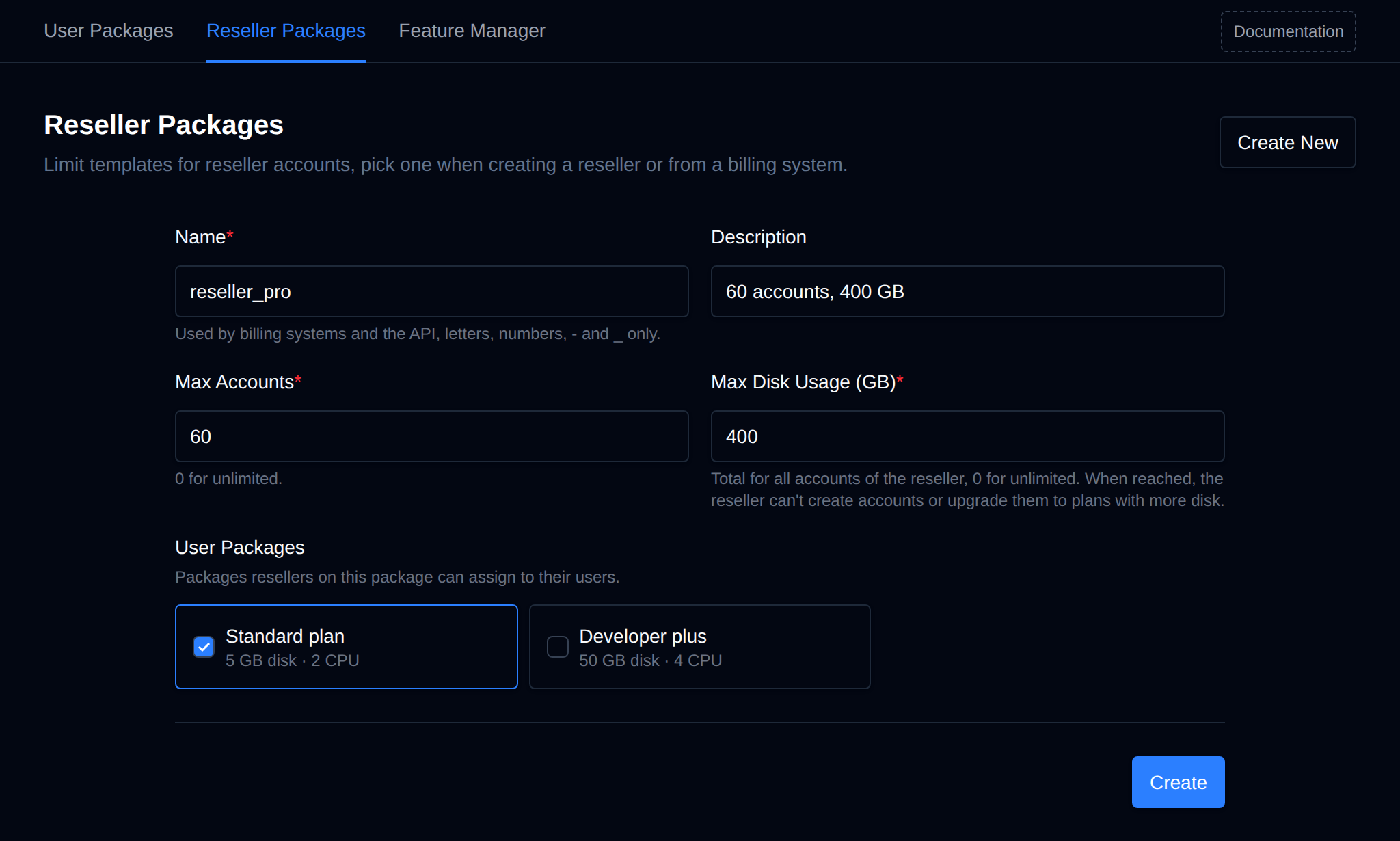Screen dimensions: 1400x841
Task: Focus the Description input field
Action: click(x=967, y=291)
